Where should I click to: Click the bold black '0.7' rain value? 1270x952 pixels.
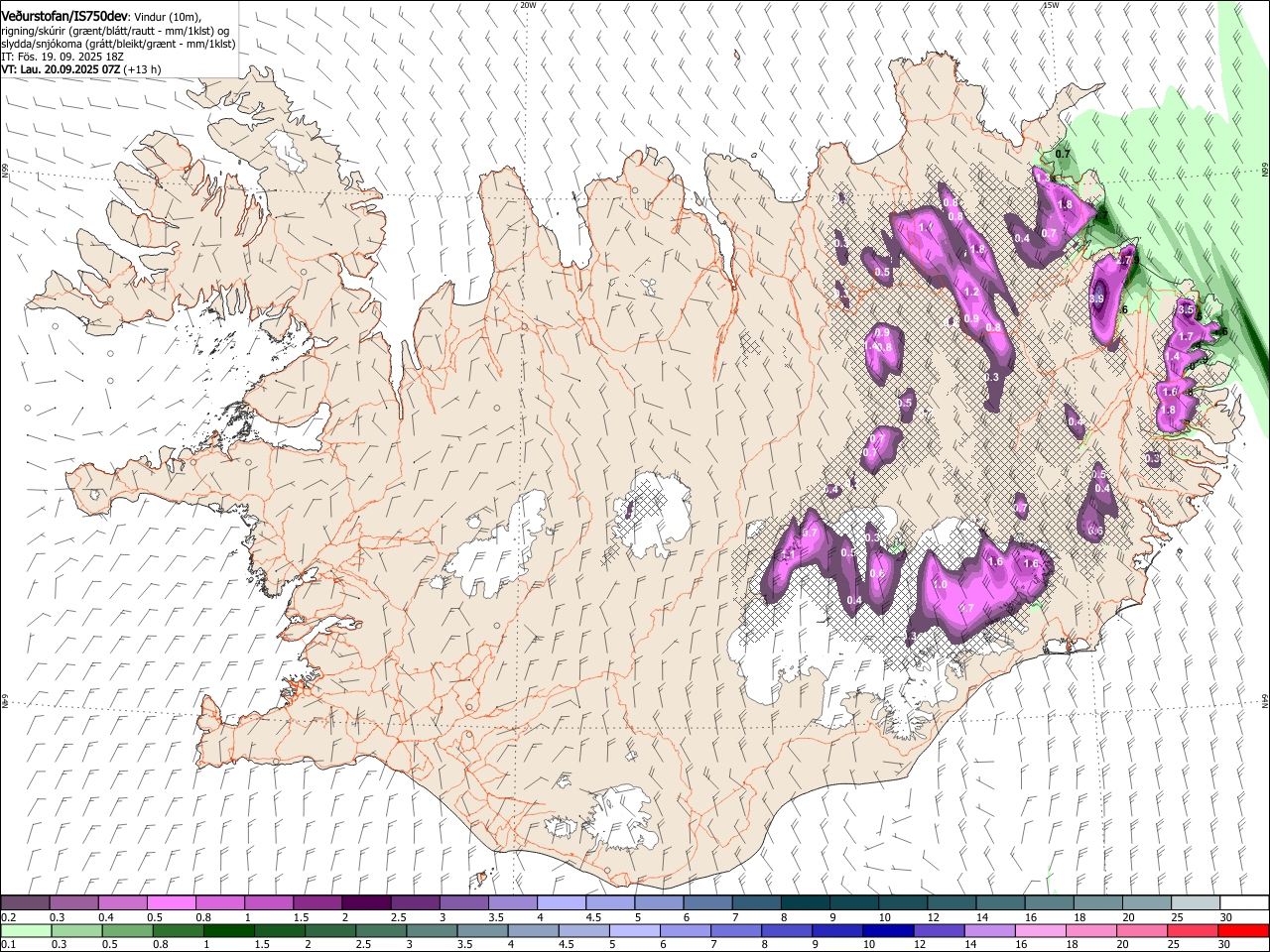1063,155
